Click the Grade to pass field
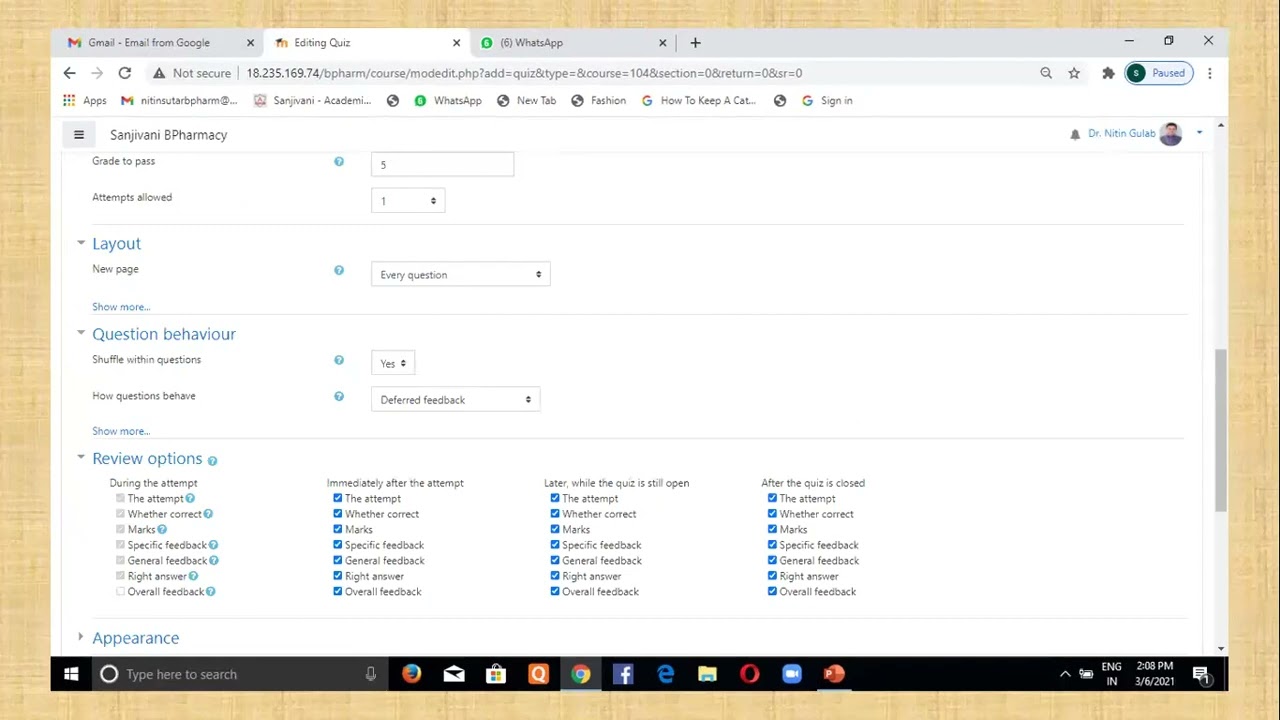 [442, 164]
